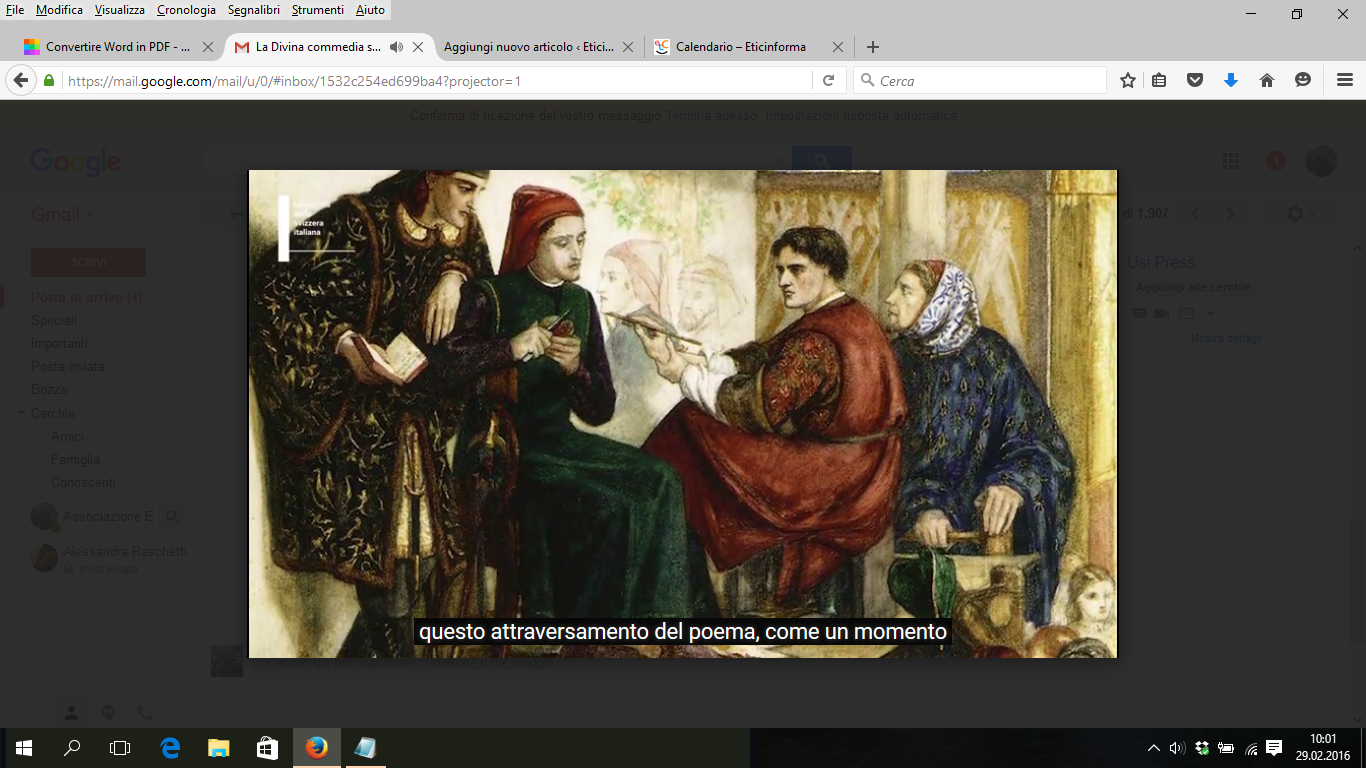Open hangouts phone calls icon

[144, 713]
